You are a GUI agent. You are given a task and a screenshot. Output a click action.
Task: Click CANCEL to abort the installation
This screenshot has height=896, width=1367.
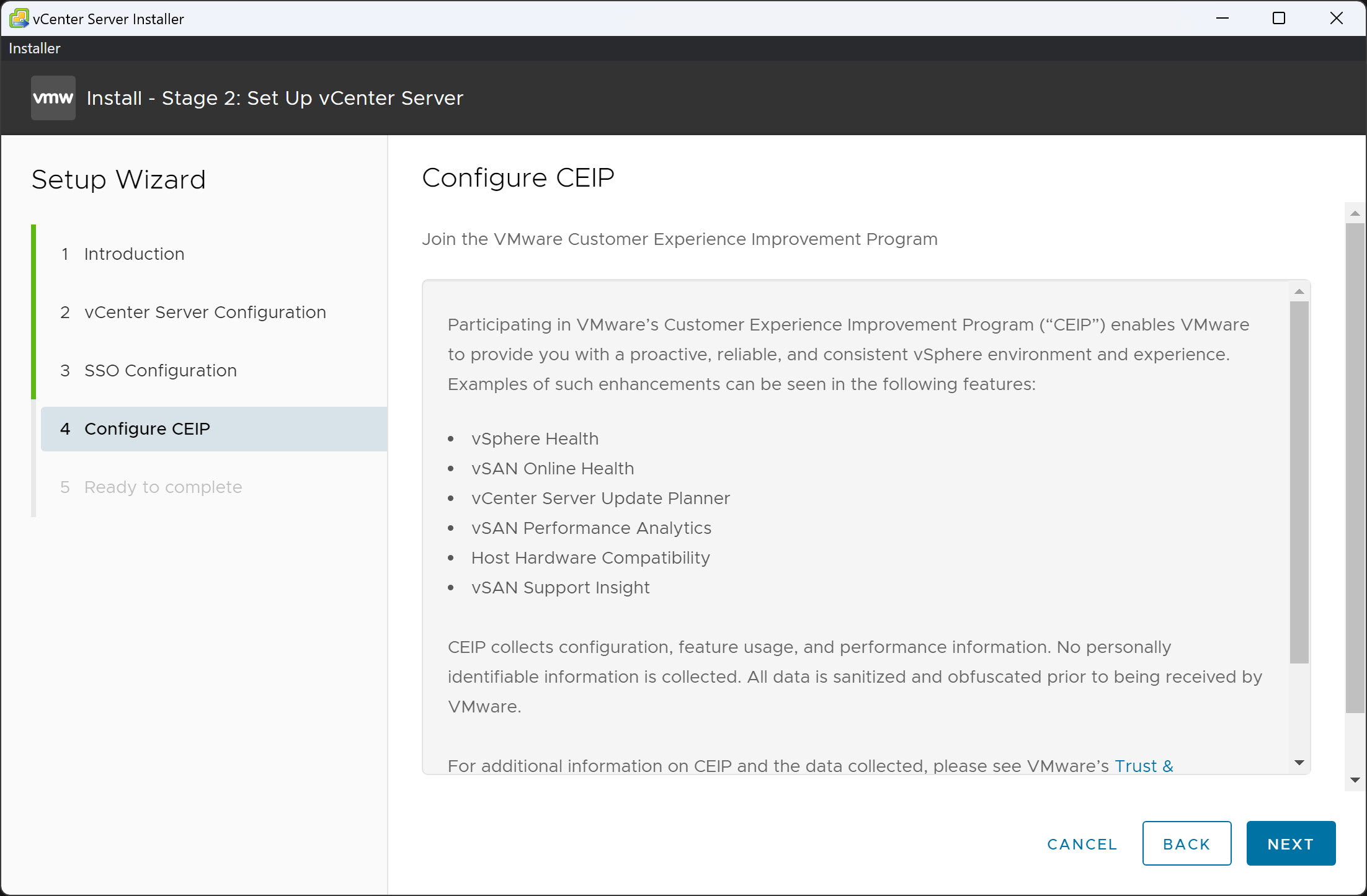click(1082, 843)
